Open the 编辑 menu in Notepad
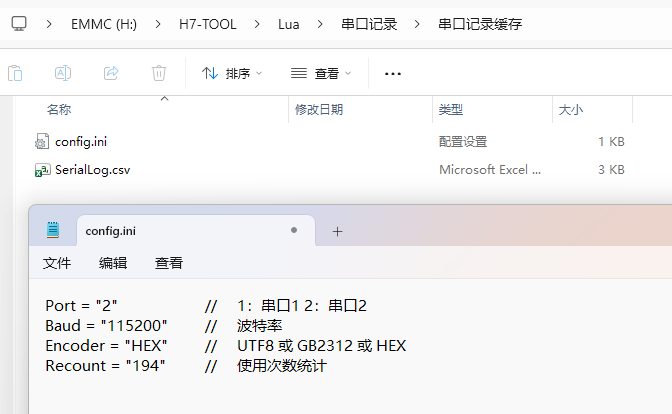The width and height of the screenshot is (672, 414). tap(113, 263)
